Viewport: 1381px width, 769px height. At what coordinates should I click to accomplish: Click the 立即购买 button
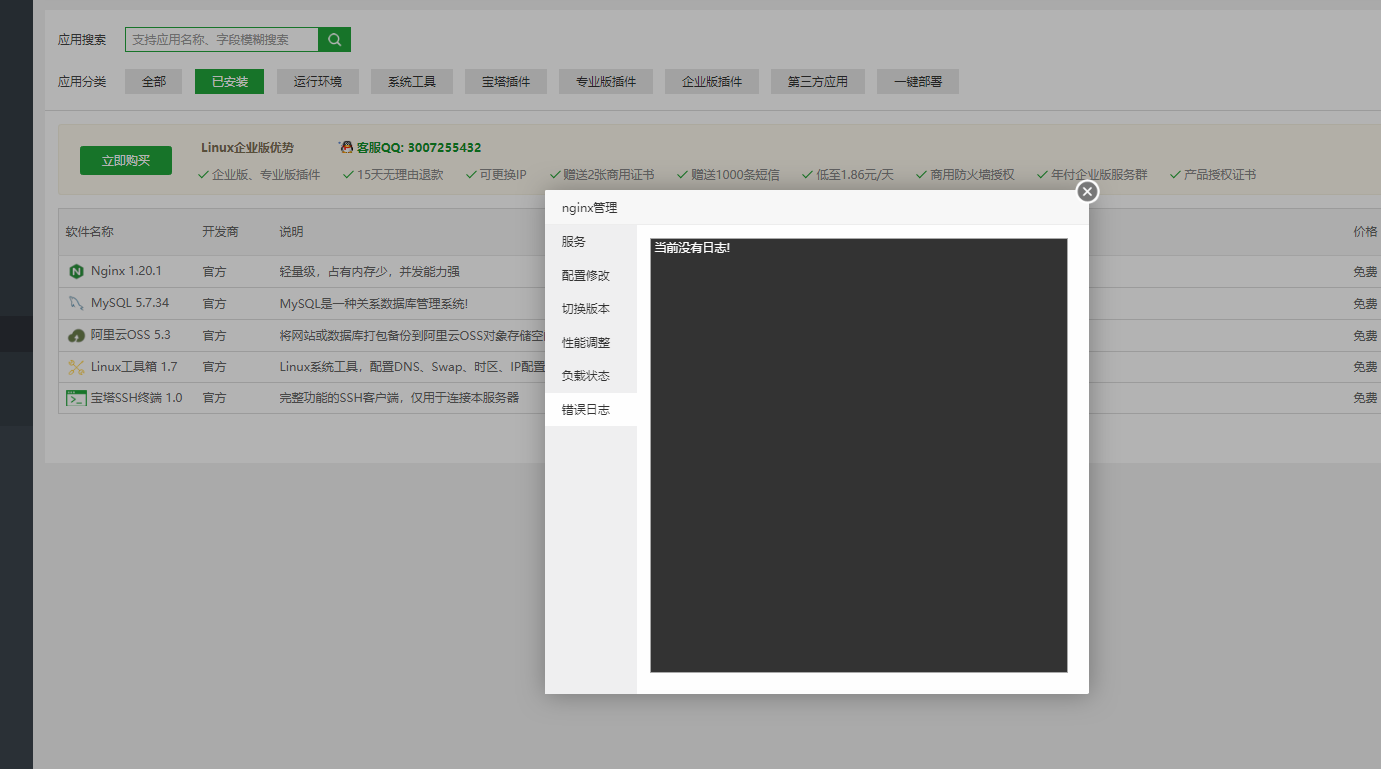[126, 160]
